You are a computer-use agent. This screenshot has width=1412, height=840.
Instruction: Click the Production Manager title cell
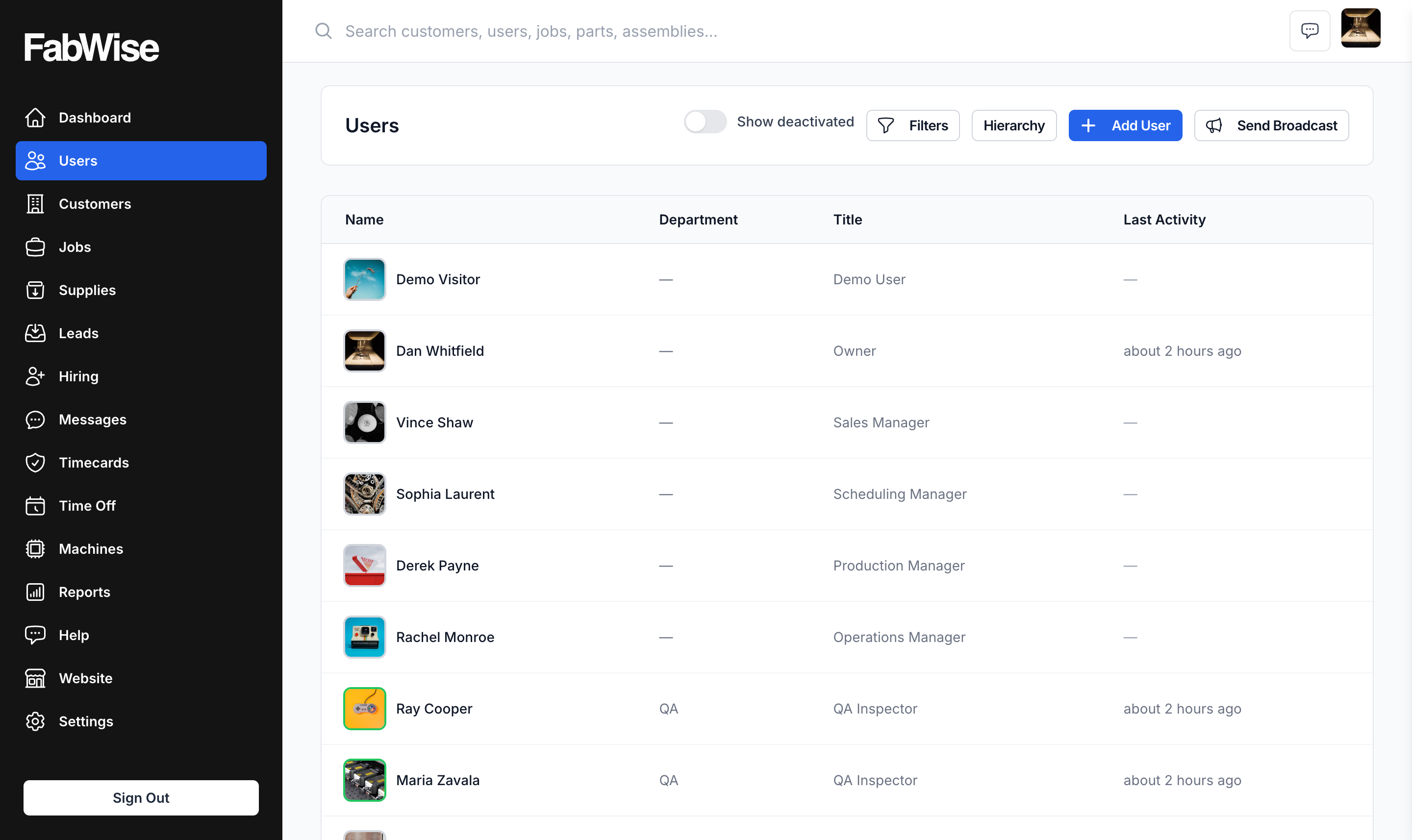(x=899, y=566)
